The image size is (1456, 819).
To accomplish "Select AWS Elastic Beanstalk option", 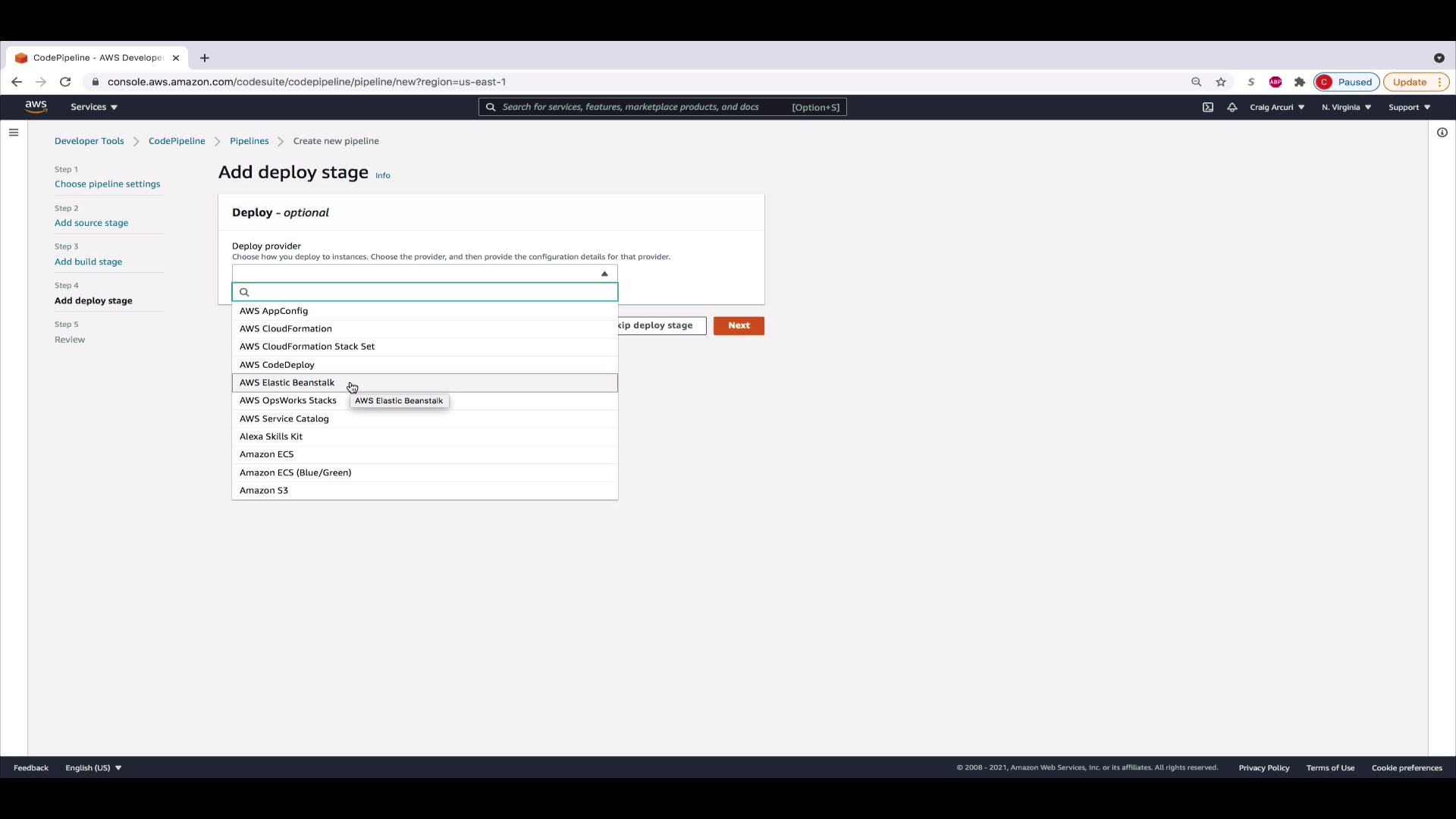I will [287, 383].
